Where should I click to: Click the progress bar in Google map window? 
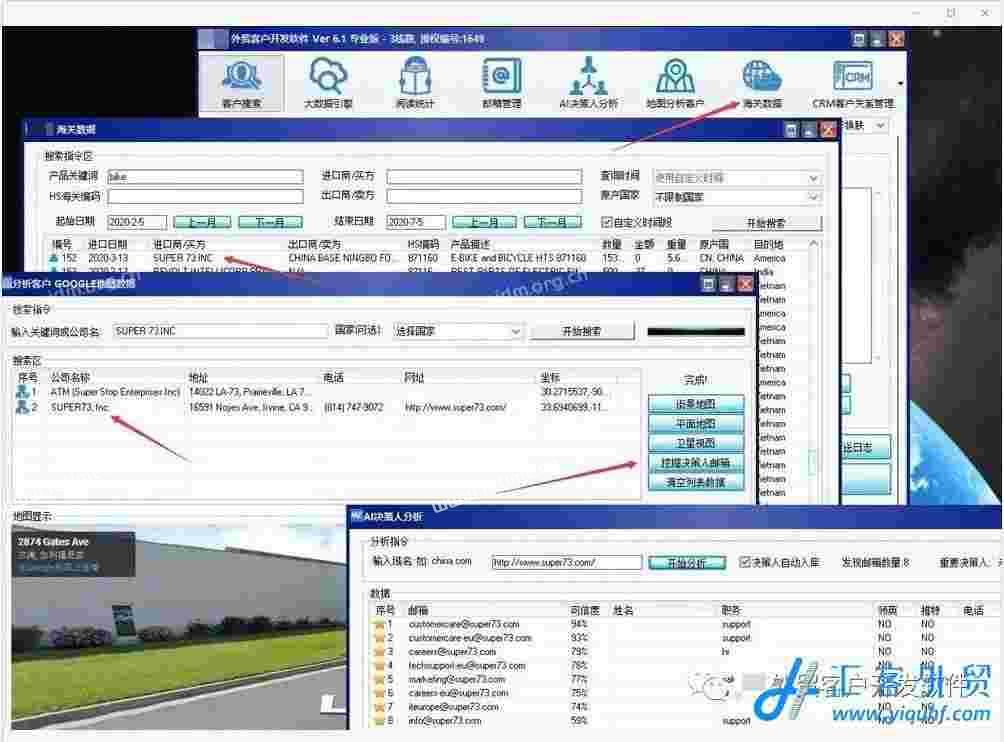point(696,332)
